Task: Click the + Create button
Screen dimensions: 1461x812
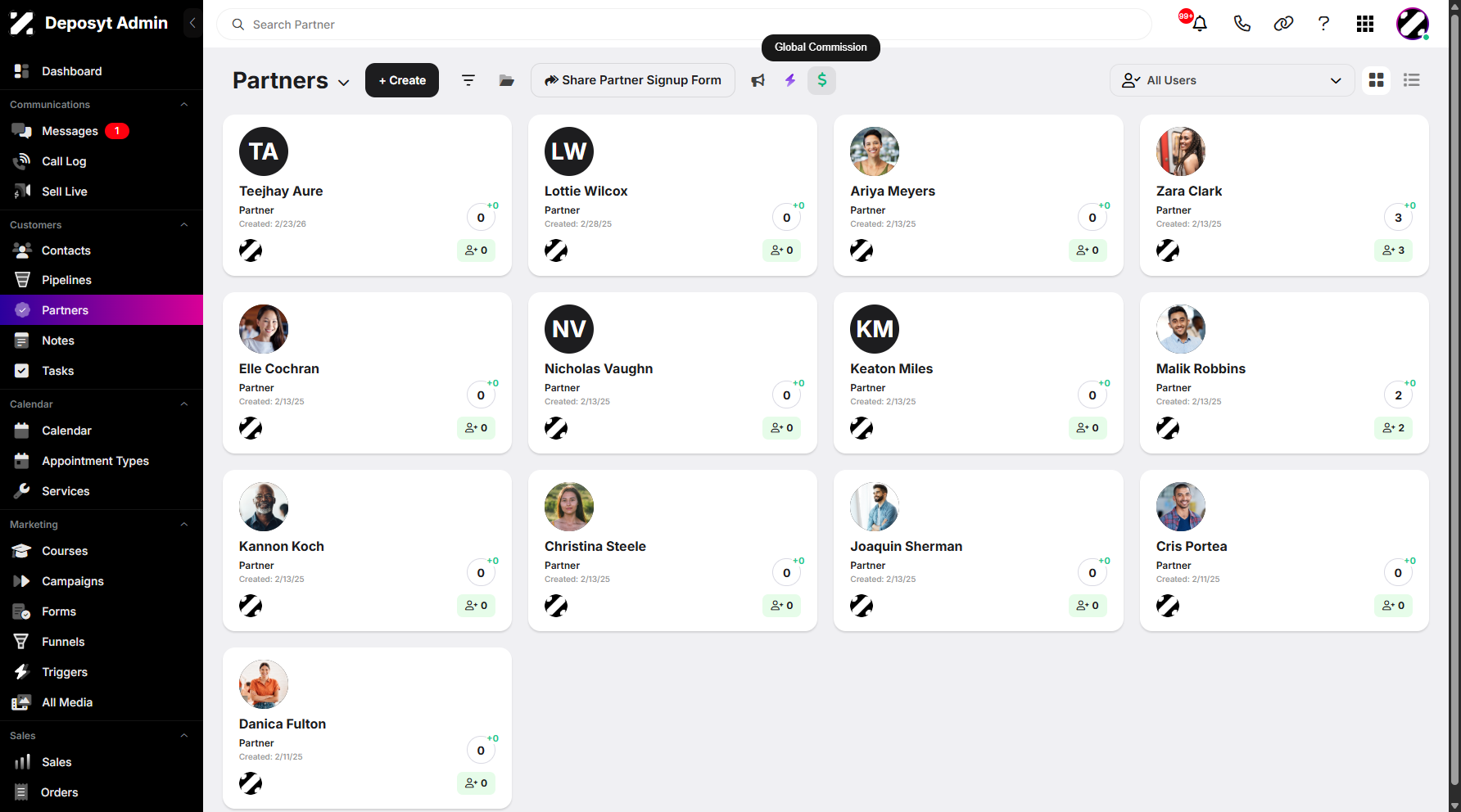Action: [402, 80]
